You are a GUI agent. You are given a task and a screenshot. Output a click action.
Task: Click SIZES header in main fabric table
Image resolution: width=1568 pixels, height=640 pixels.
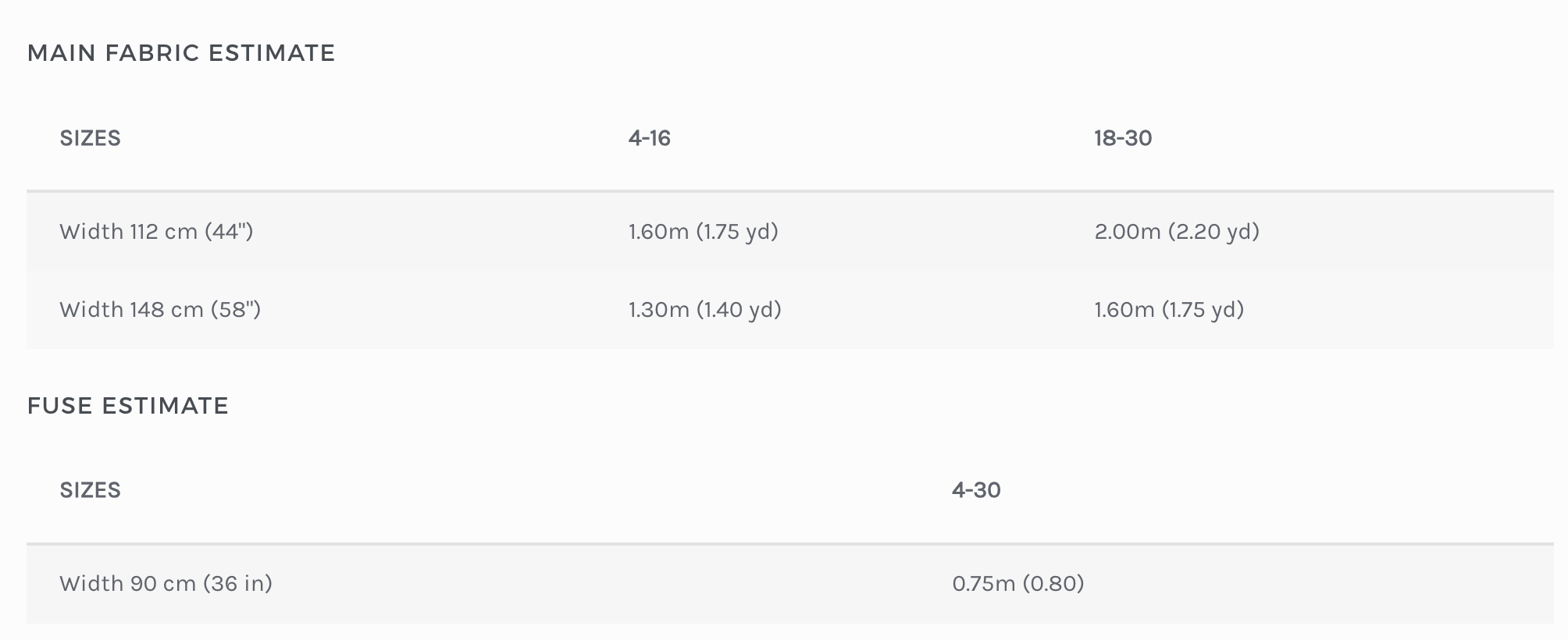pos(90,138)
